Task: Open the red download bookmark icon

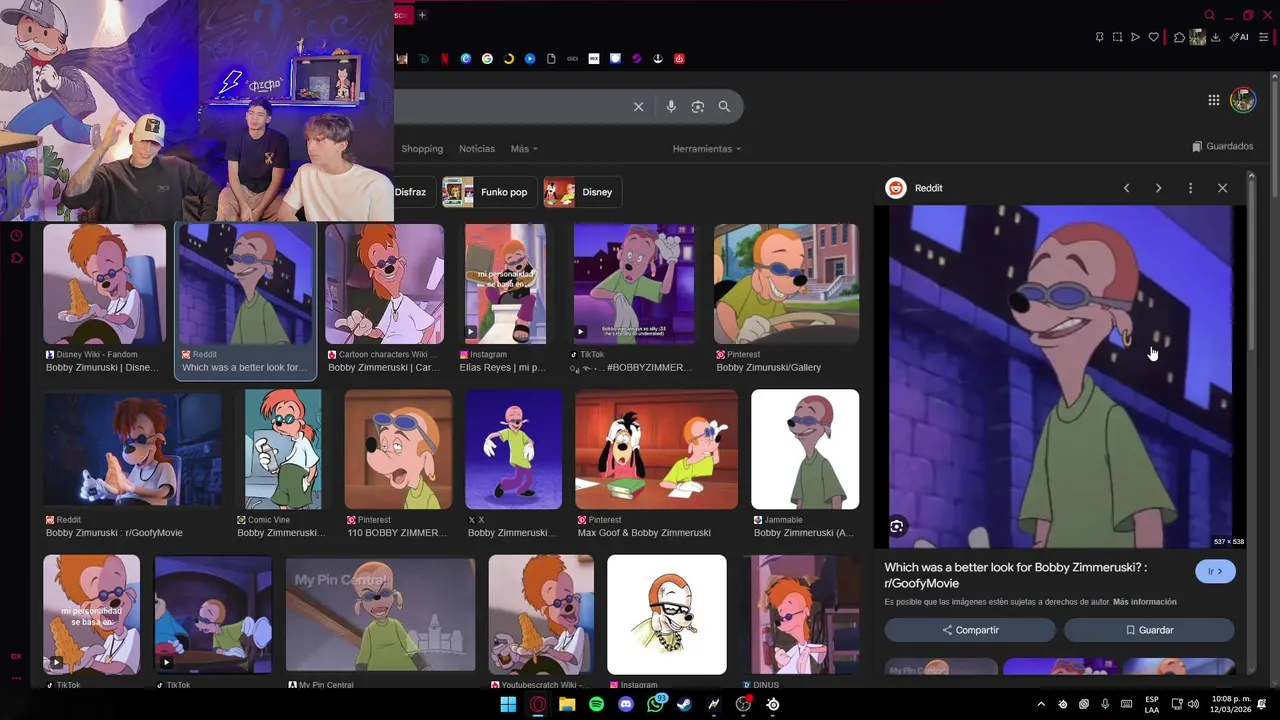Action: coord(679,59)
